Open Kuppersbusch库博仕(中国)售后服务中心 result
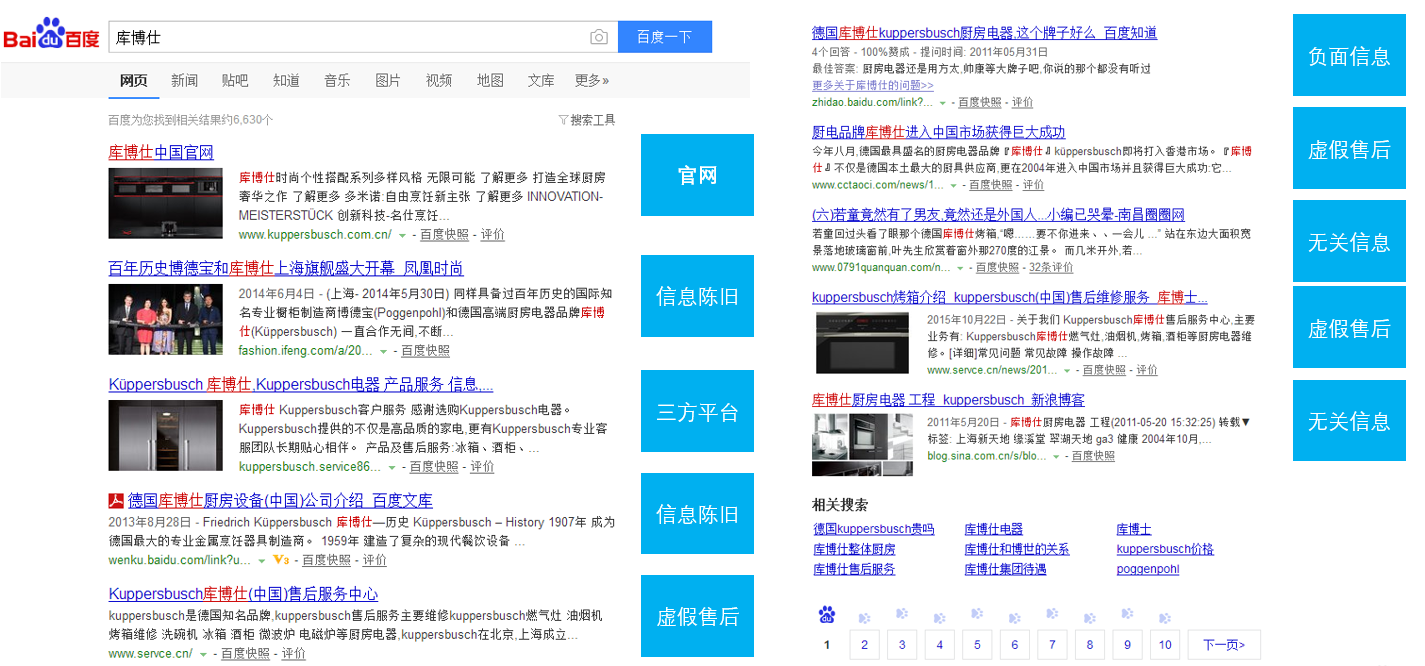This screenshot has width=1425, height=666. (x=243, y=594)
